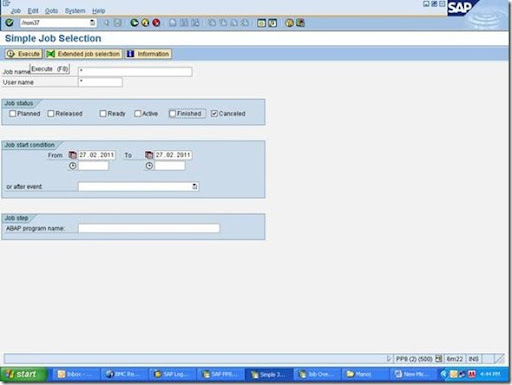Switch to the Job Overview taskbar window

316,374
